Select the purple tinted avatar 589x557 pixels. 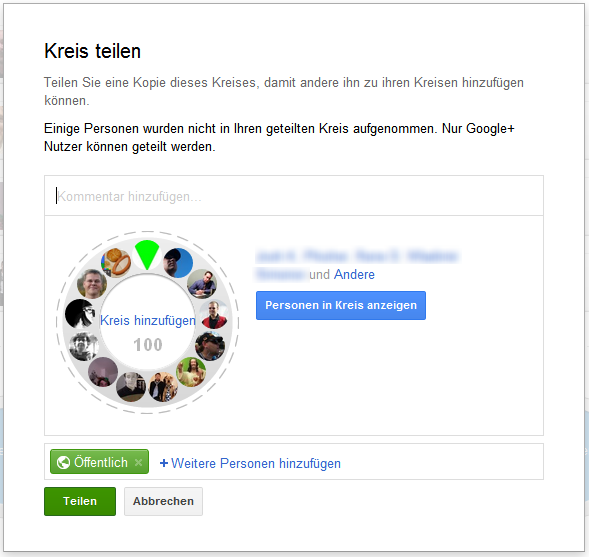coord(103,372)
